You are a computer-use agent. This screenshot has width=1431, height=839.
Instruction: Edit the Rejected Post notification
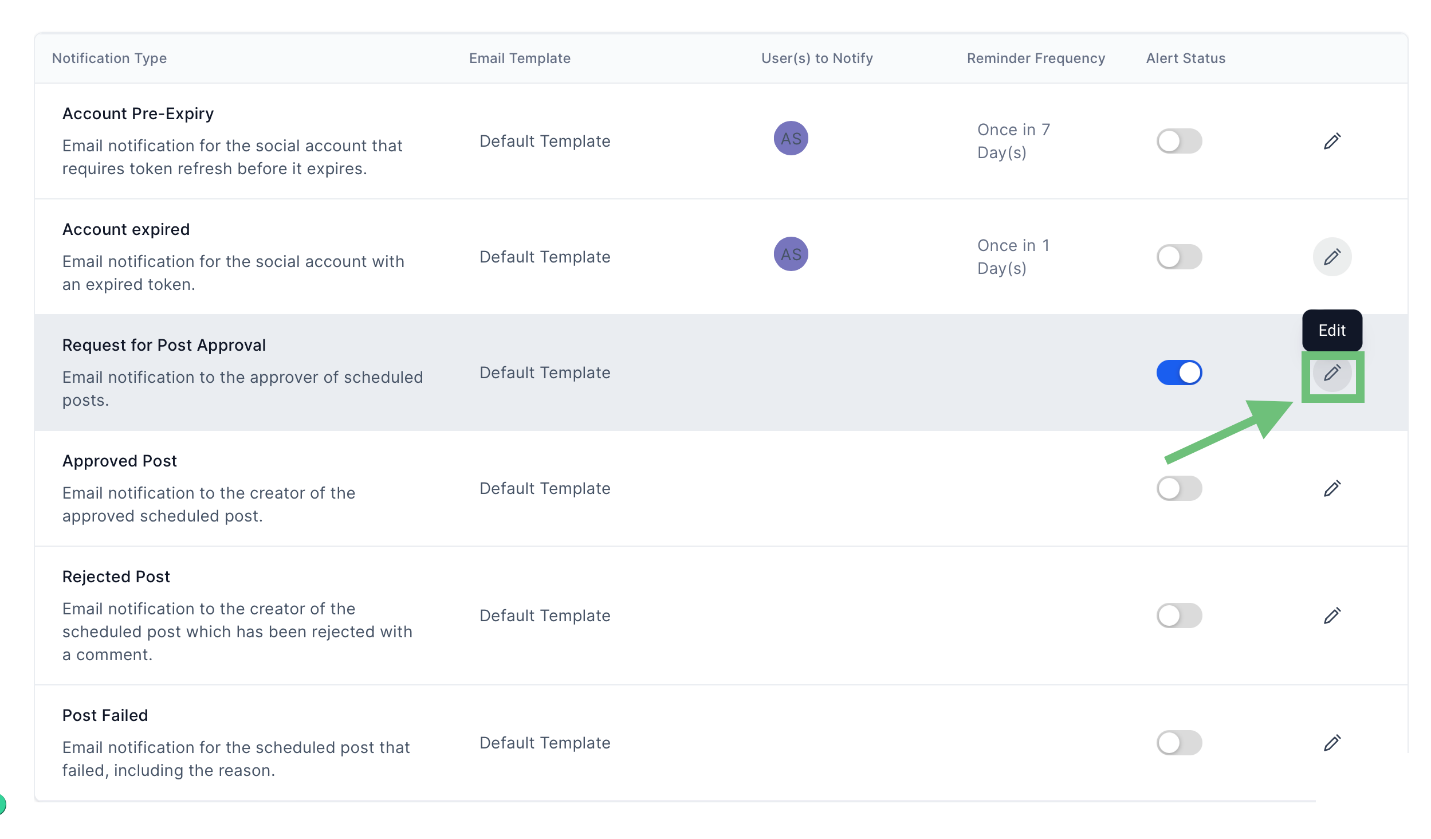(1332, 616)
